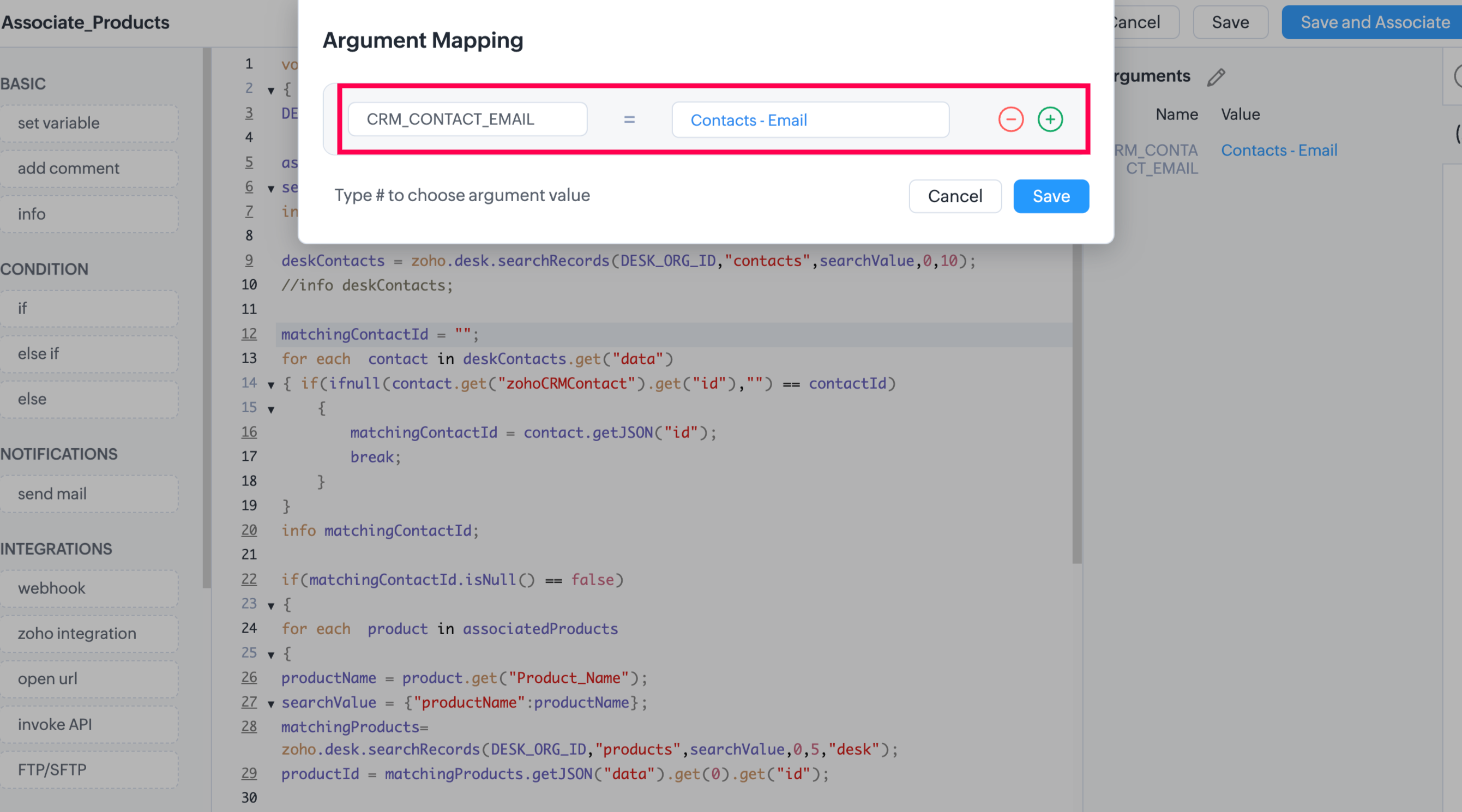
Task: Click Save and Associate button
Action: (1374, 22)
